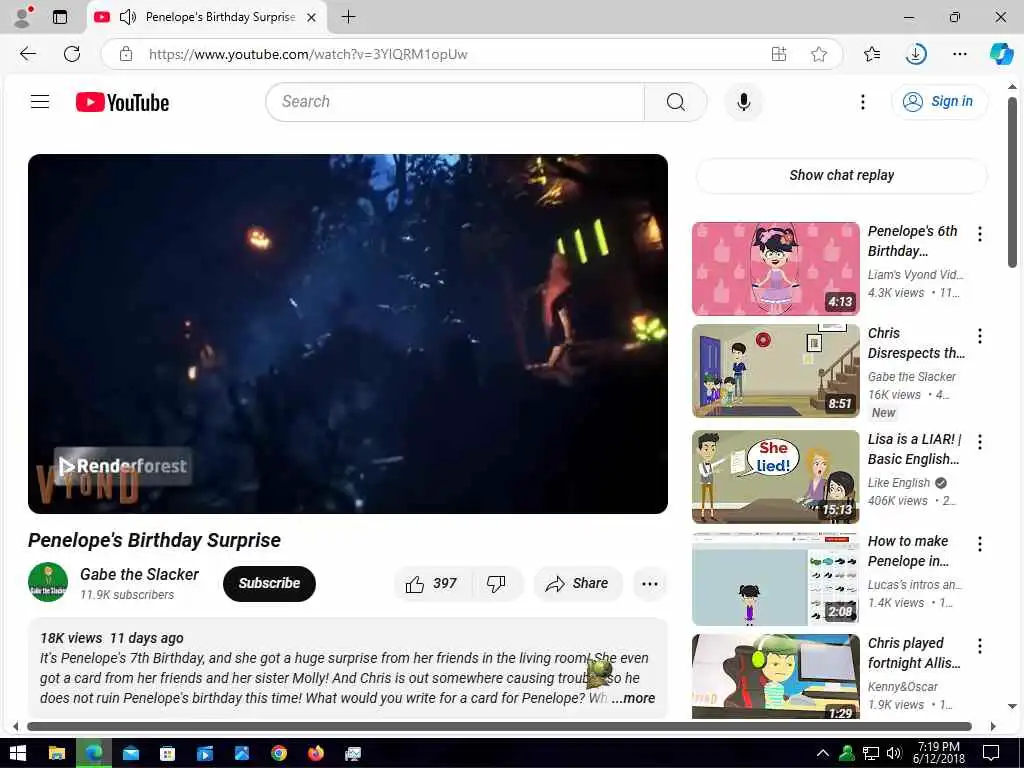Refresh the page
Image resolution: width=1024 pixels, height=768 pixels.
tap(72, 54)
